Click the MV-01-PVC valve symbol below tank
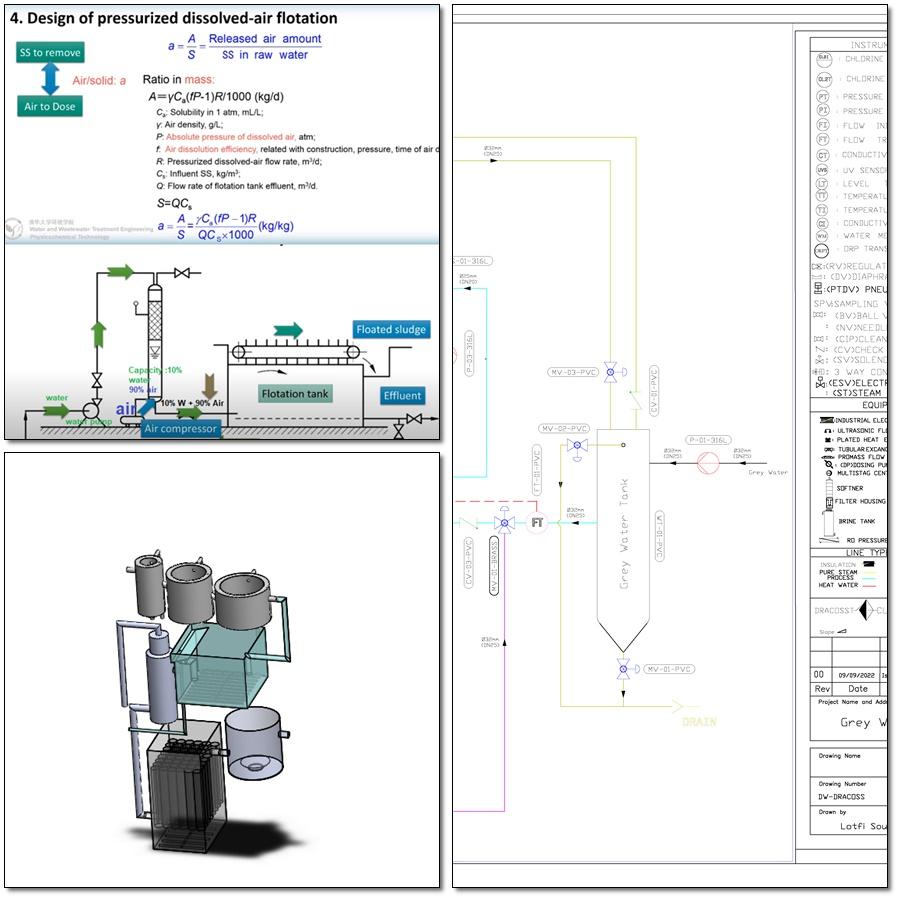 point(623,669)
